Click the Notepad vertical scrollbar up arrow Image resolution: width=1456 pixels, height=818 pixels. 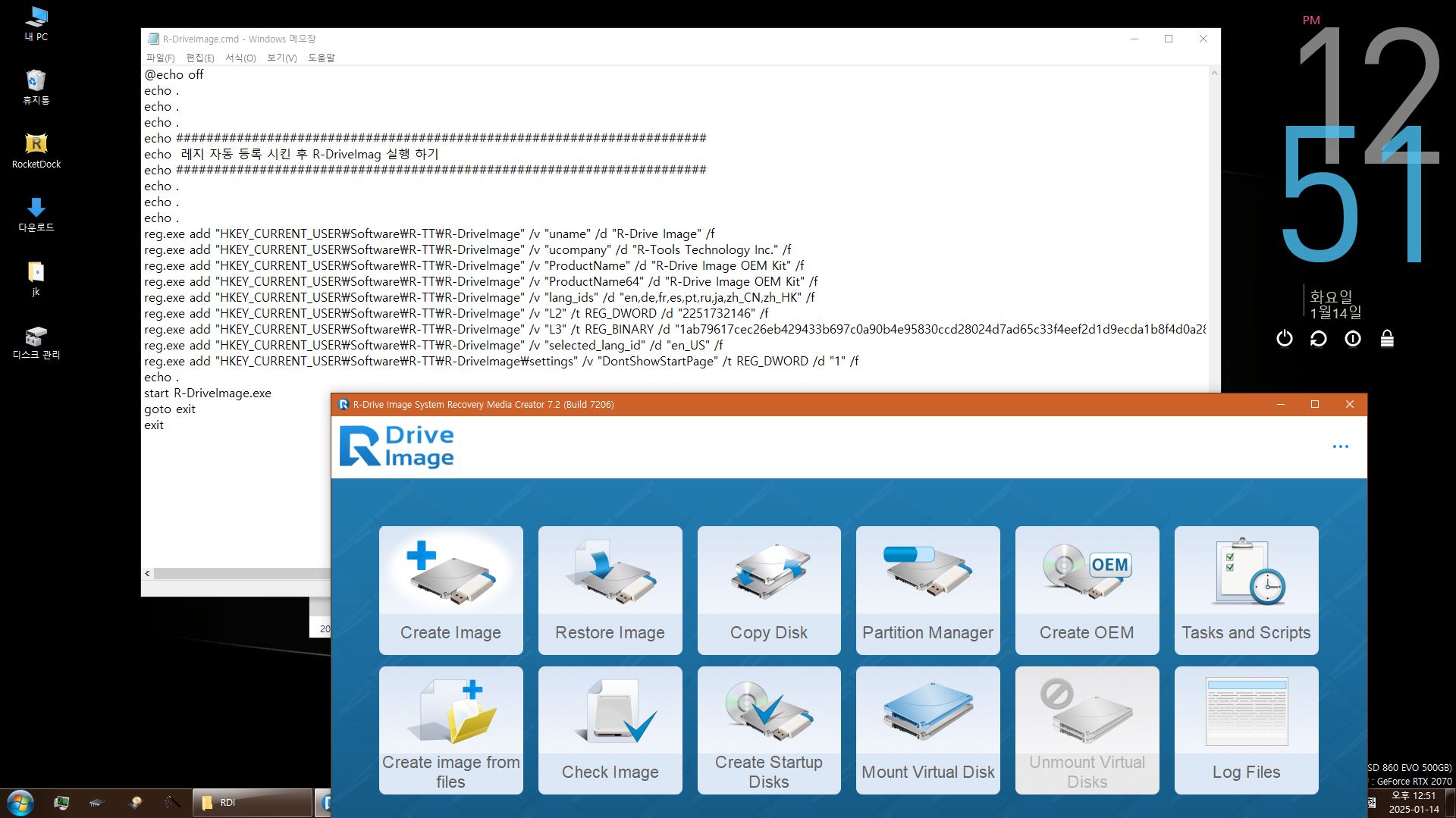pos(1213,73)
